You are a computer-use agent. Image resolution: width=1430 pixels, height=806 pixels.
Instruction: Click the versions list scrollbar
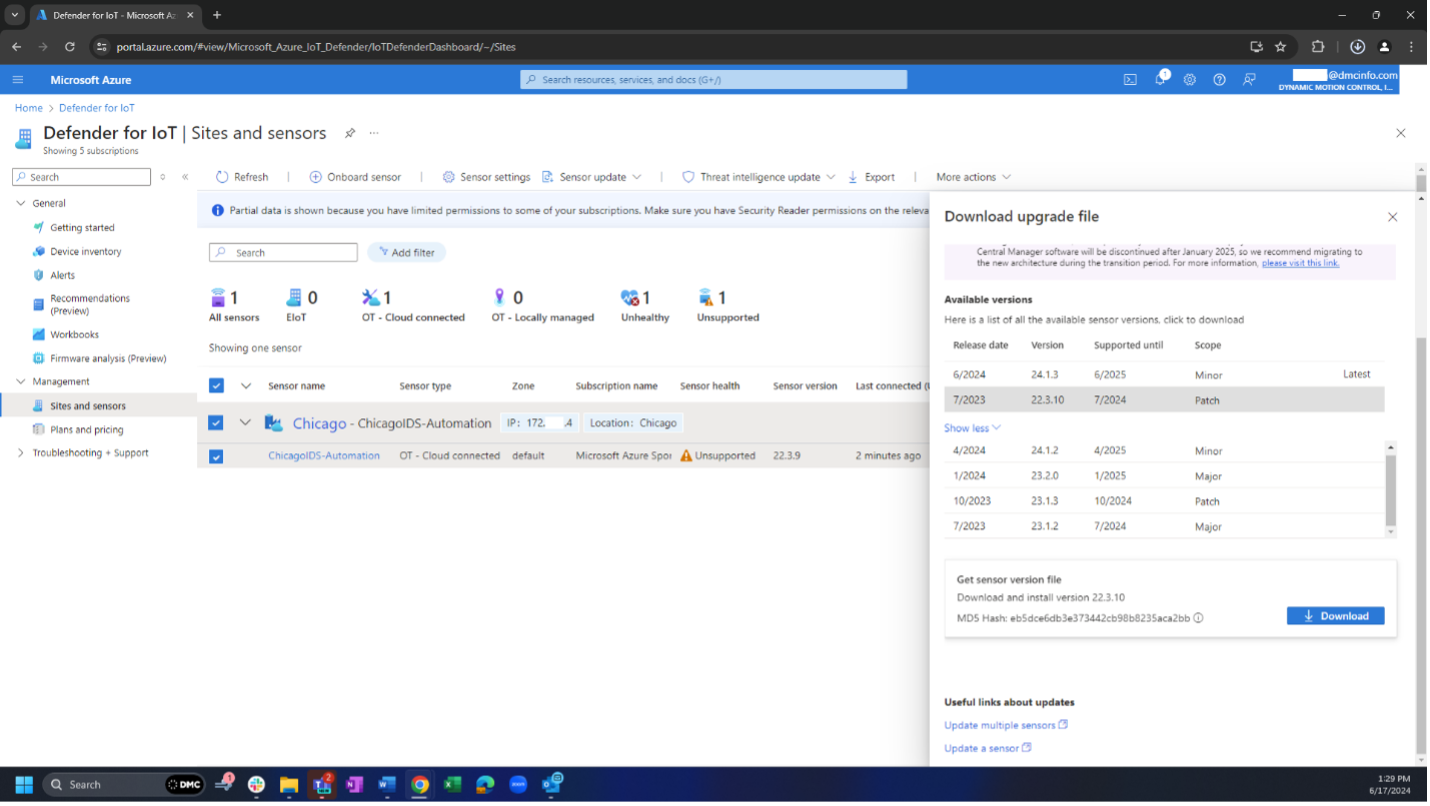coord(1390,489)
